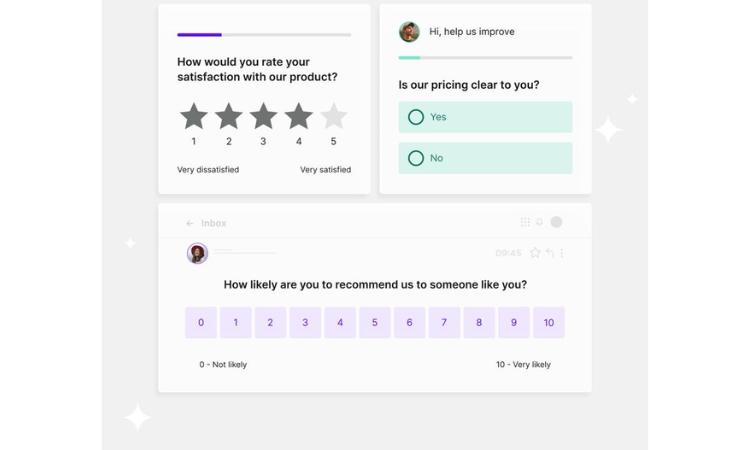Screen dimensions: 750x450
Task: Click the first star rating
Action: tap(194, 117)
